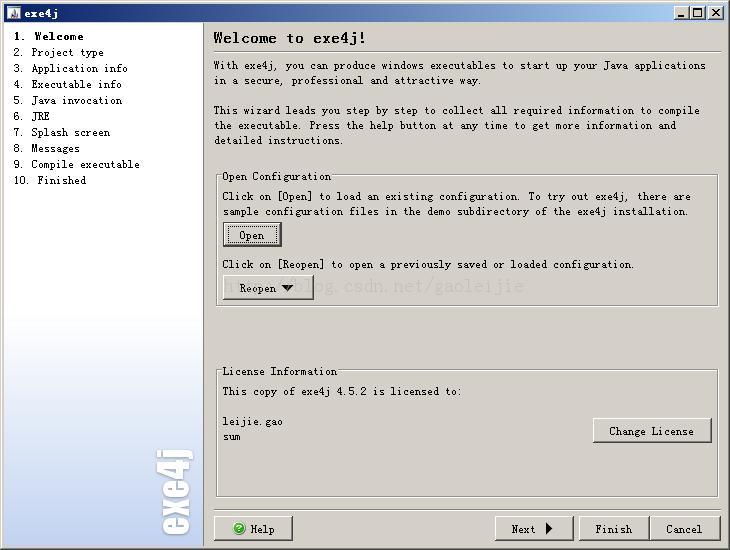Click Next to advance the wizard
Image resolution: width=730 pixels, height=550 pixels.
click(x=534, y=529)
